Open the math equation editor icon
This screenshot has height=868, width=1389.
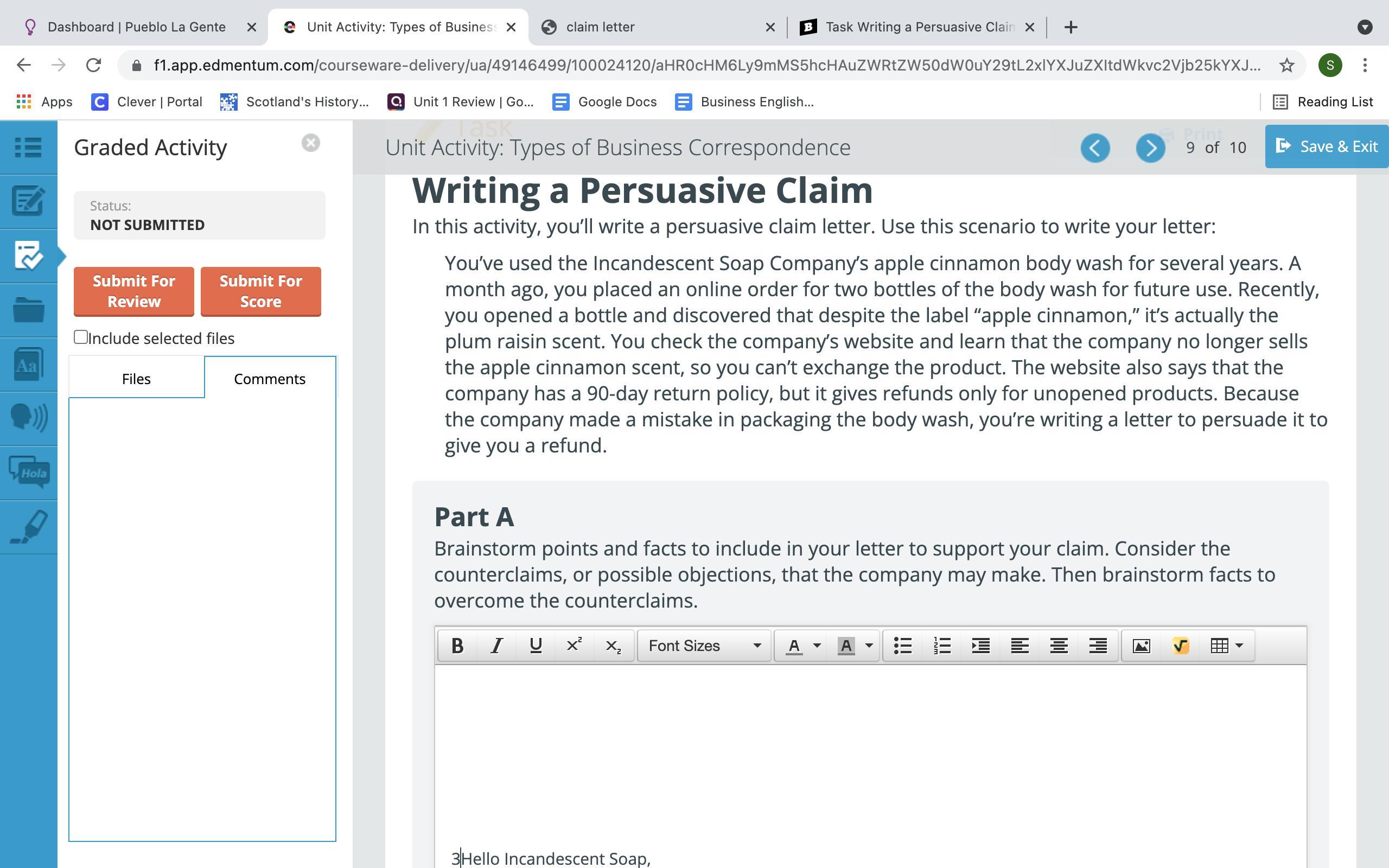coord(1180,646)
